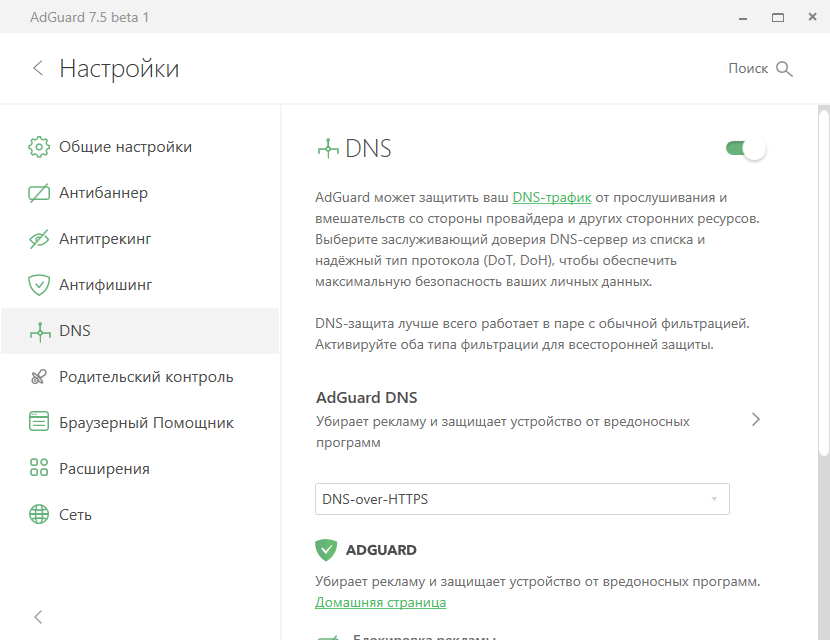Viewport: 830px width, 640px height.
Task: Click the Общие настройки gear icon
Action: [x=39, y=147]
